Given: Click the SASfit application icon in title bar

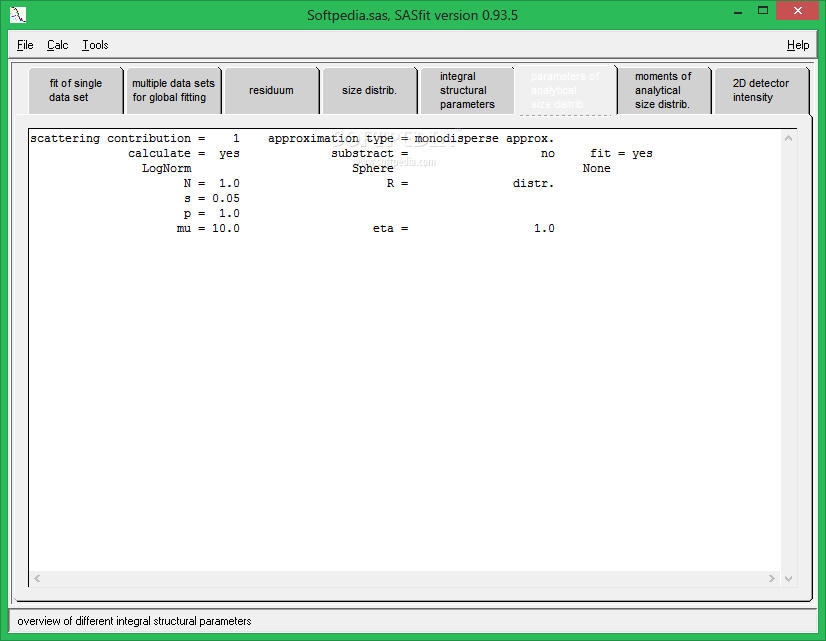Looking at the screenshot, I should click(x=18, y=15).
